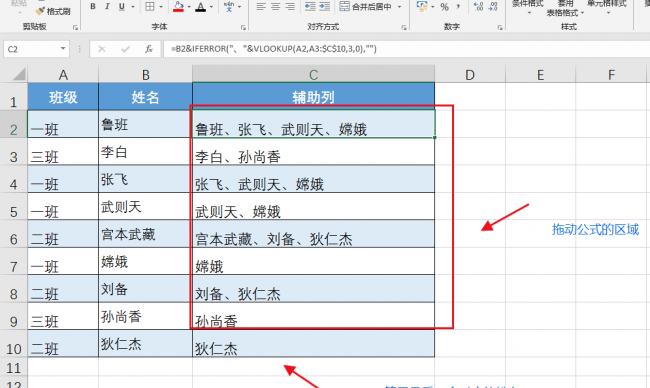650x388 pixels.
Task: Open the Insert Function fx dialog
Action: point(149,49)
